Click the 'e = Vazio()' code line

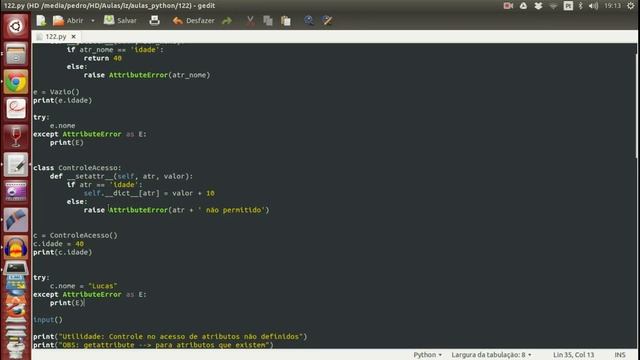pyautogui.click(x=56, y=92)
